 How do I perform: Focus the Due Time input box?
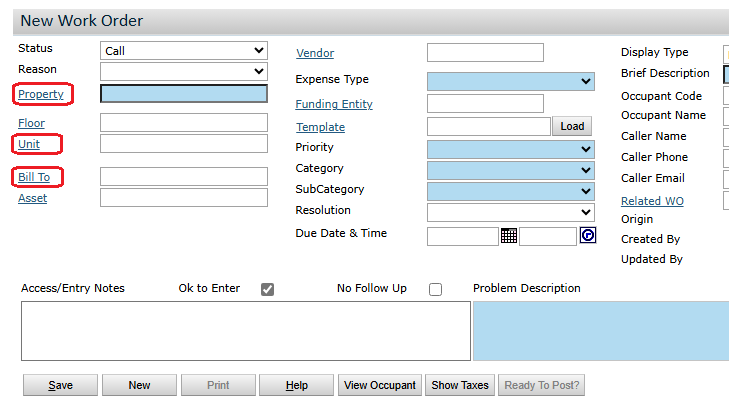(x=548, y=236)
